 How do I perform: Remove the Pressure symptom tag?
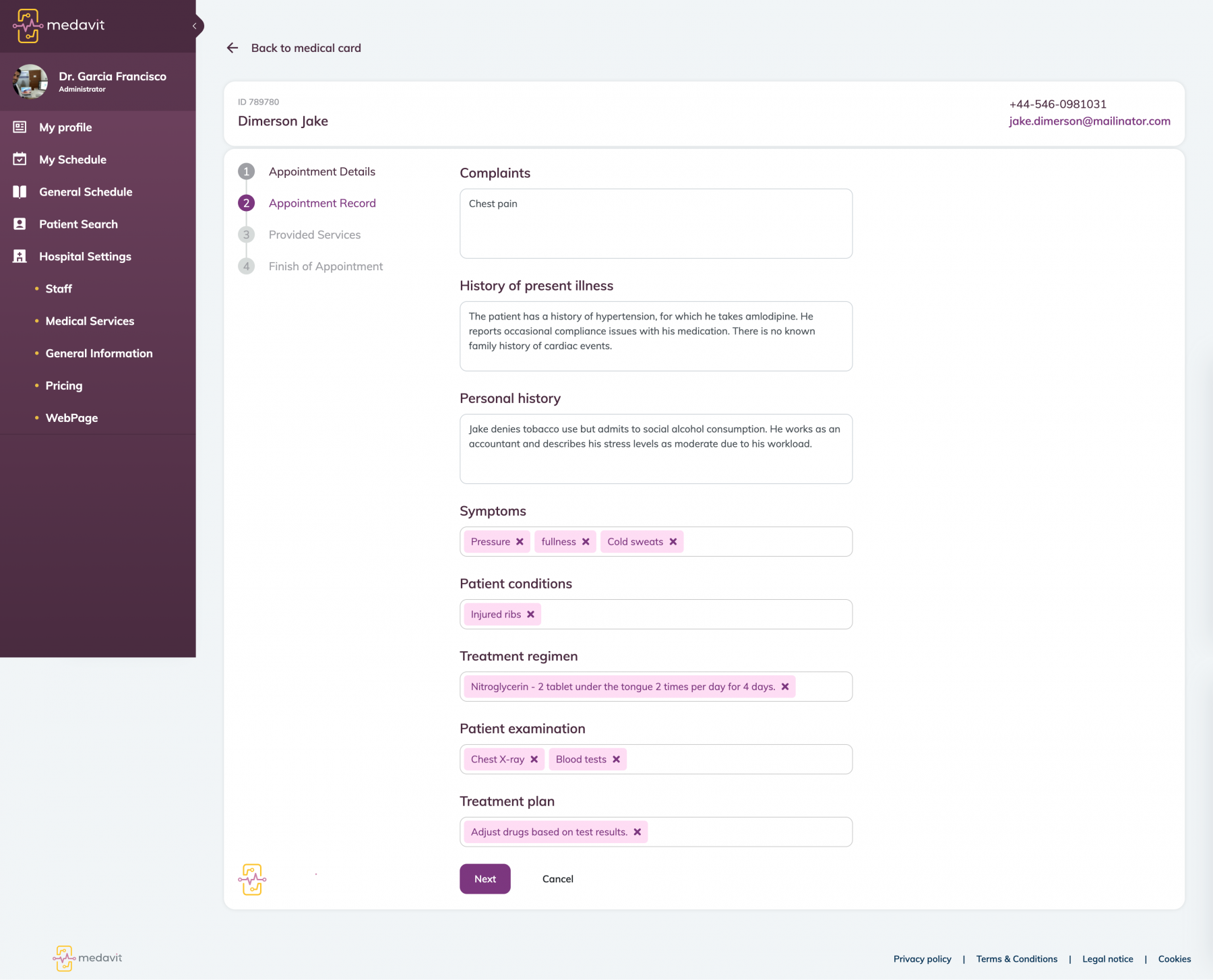[520, 542]
